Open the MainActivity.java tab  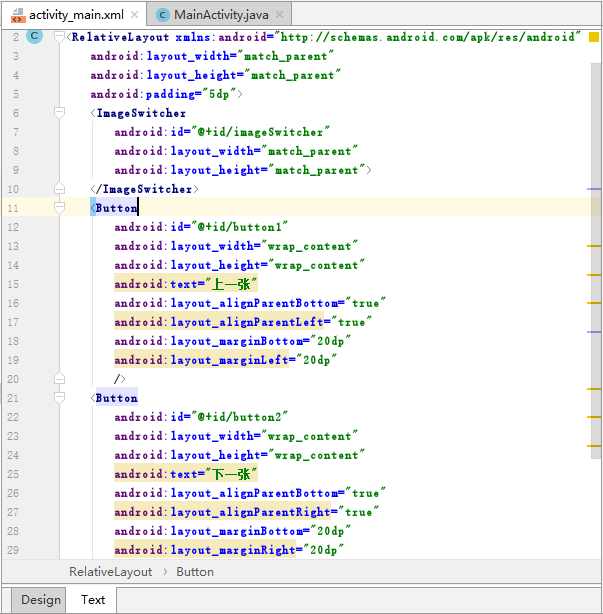coord(221,15)
